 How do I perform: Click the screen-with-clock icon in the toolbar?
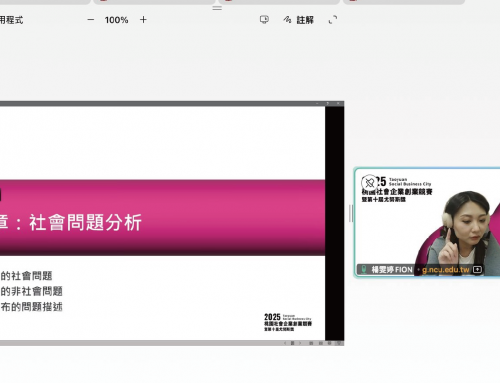tap(264, 20)
